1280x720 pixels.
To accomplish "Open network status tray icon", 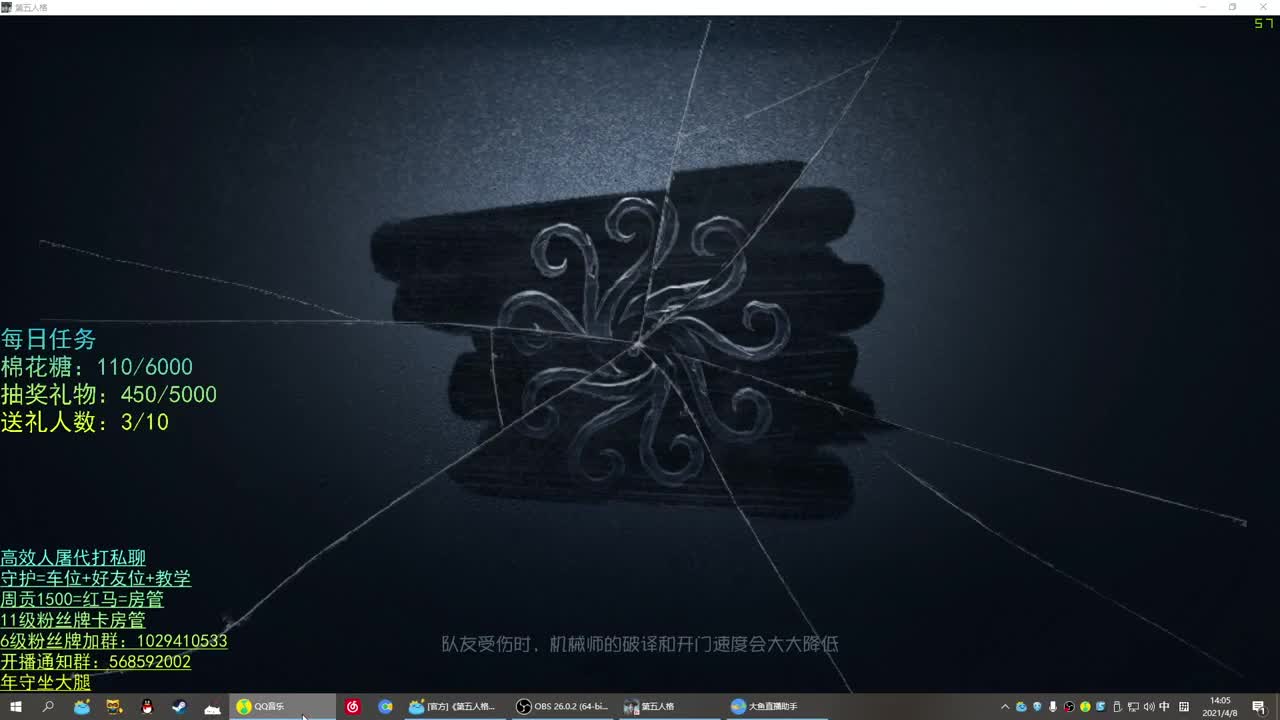I will tap(1133, 707).
